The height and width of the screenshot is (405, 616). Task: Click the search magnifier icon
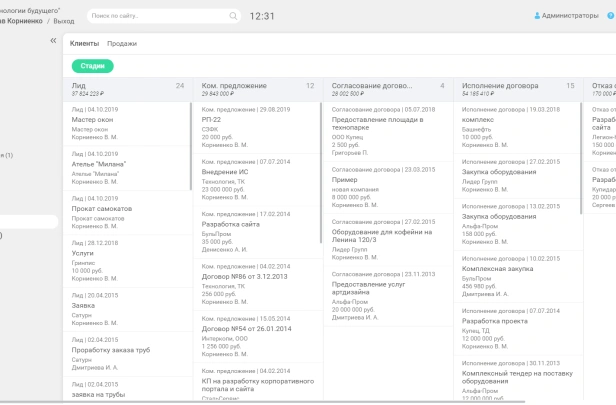[233, 17]
